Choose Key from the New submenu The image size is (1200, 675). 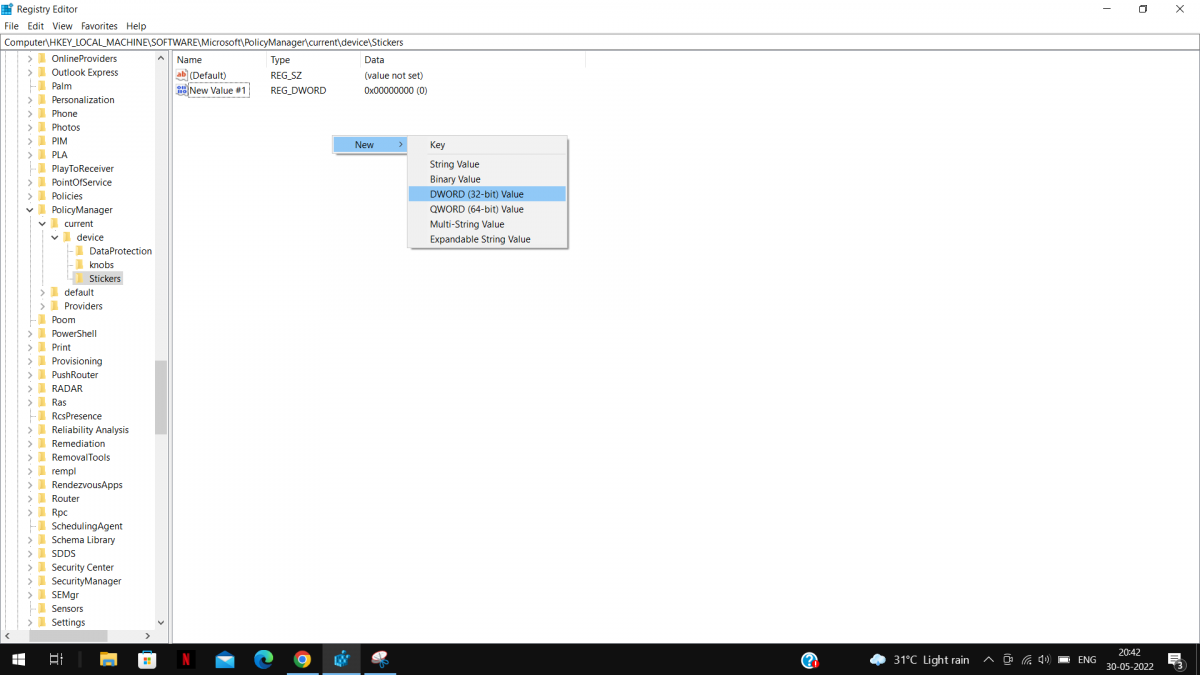click(437, 144)
